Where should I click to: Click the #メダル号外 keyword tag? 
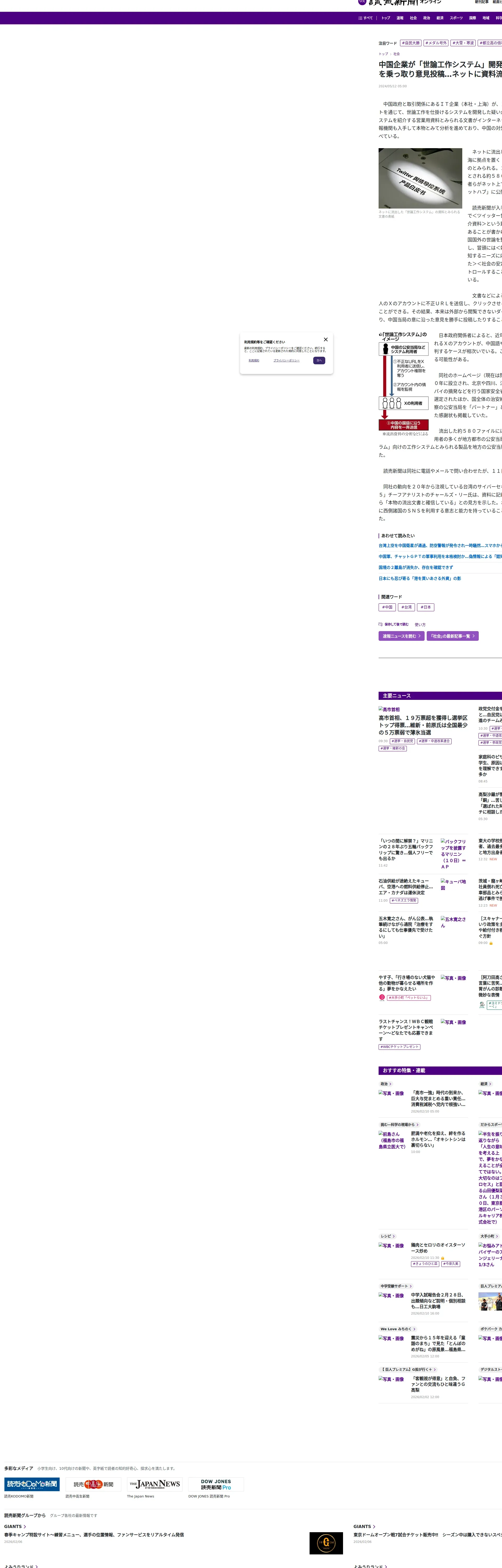pos(436,43)
